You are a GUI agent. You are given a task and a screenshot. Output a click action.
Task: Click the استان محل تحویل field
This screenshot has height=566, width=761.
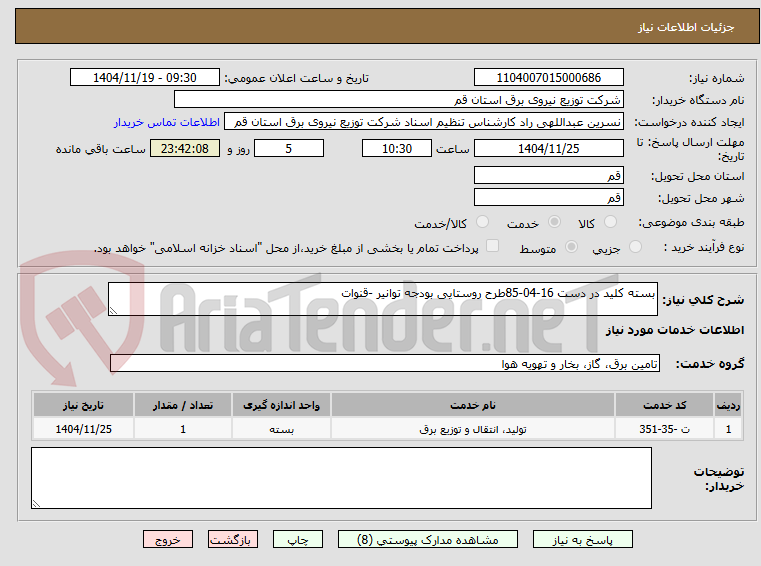tap(548, 175)
